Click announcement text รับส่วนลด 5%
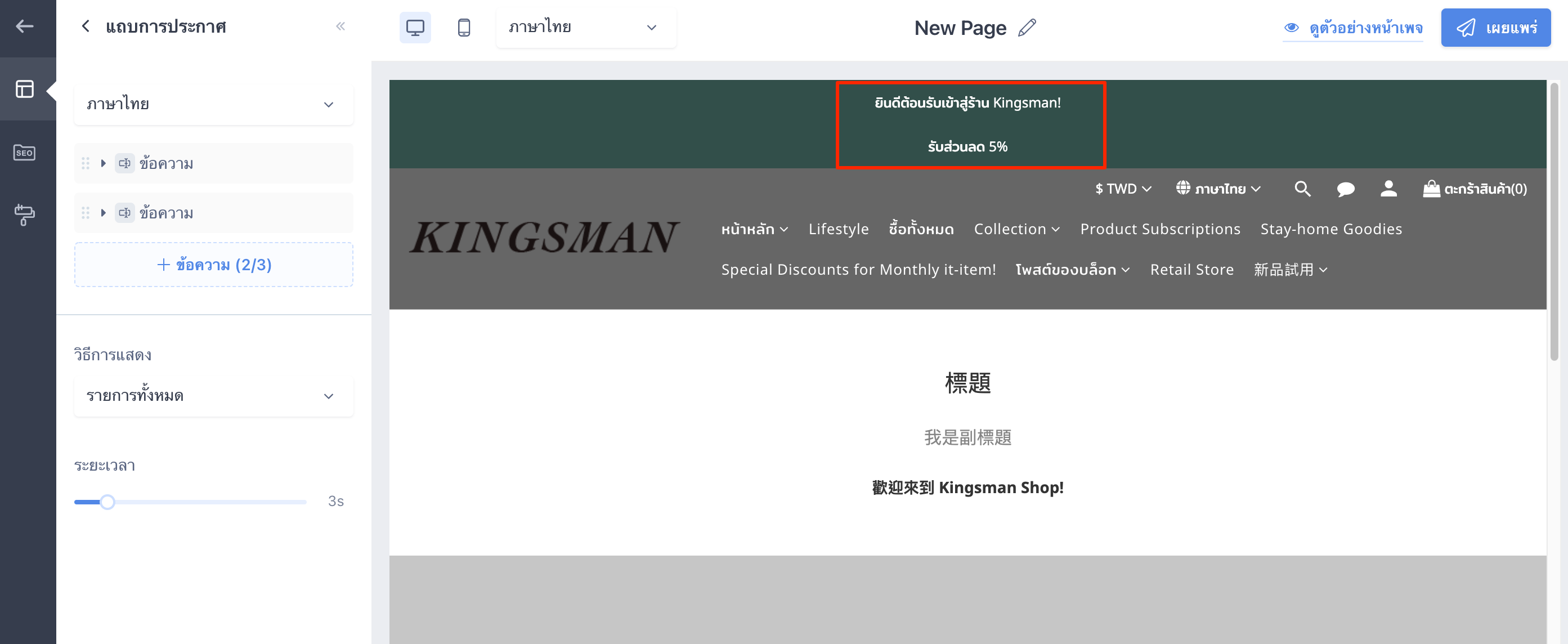Screen dimensions: 1568x644 [967, 147]
